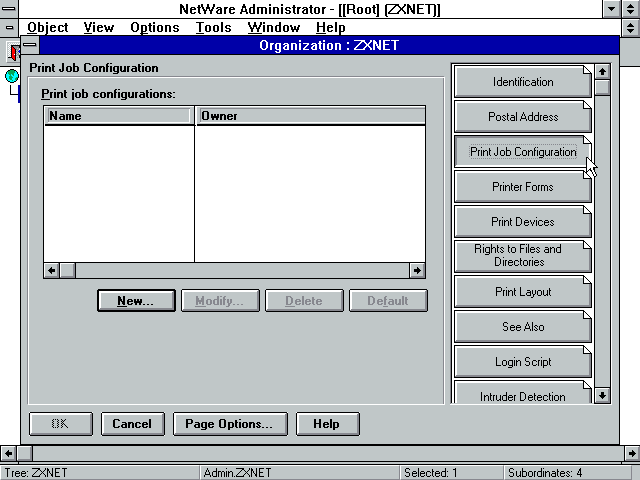The width and height of the screenshot is (640, 480).
Task: Click the page list down scroll arrow
Action: click(602, 396)
